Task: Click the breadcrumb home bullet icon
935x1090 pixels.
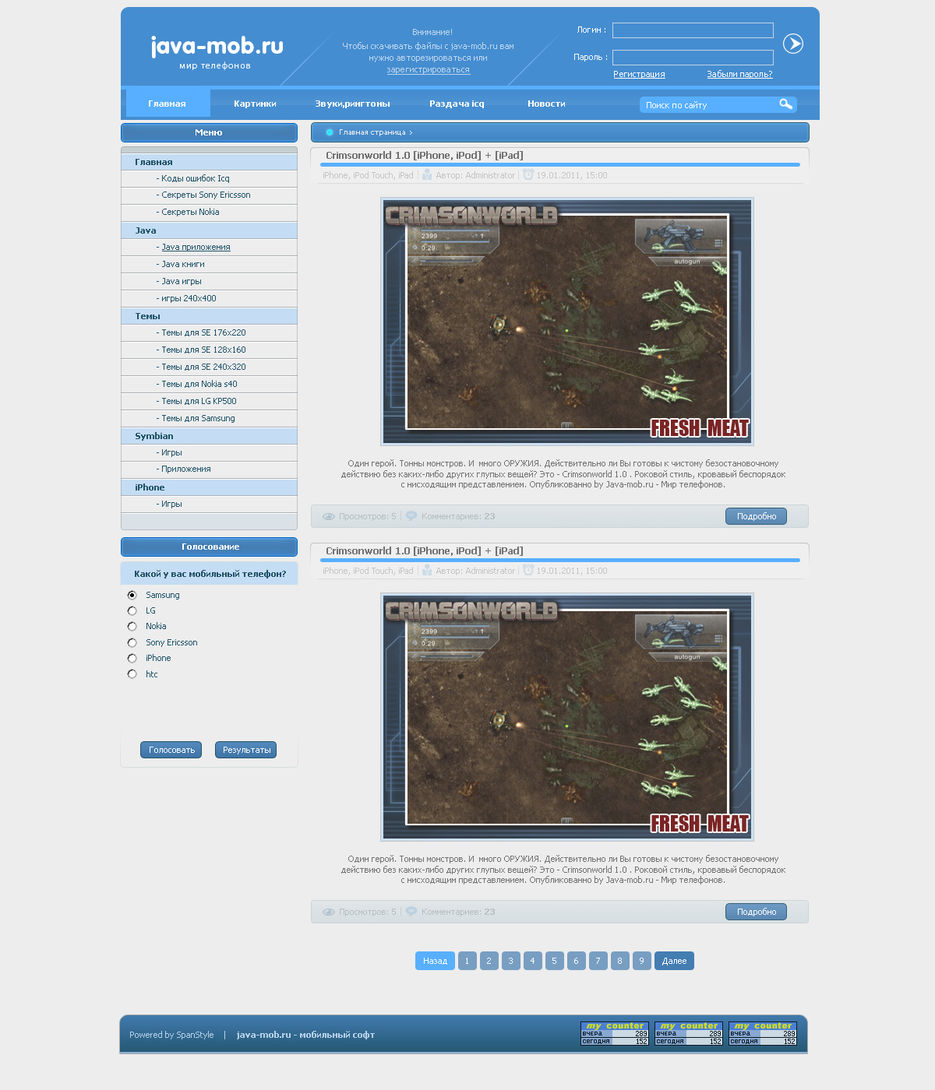Action: coord(330,132)
